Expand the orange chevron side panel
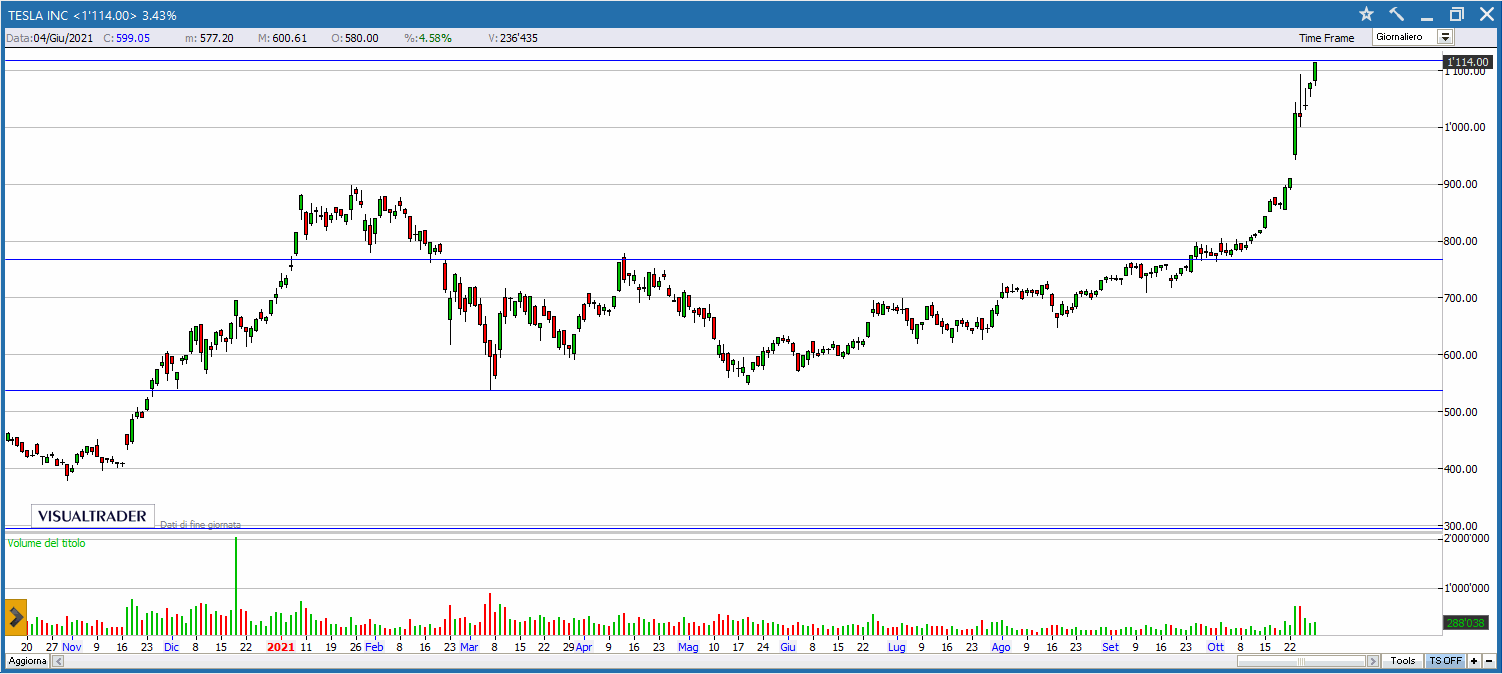Image resolution: width=1502 pixels, height=674 pixels. pos(16,618)
